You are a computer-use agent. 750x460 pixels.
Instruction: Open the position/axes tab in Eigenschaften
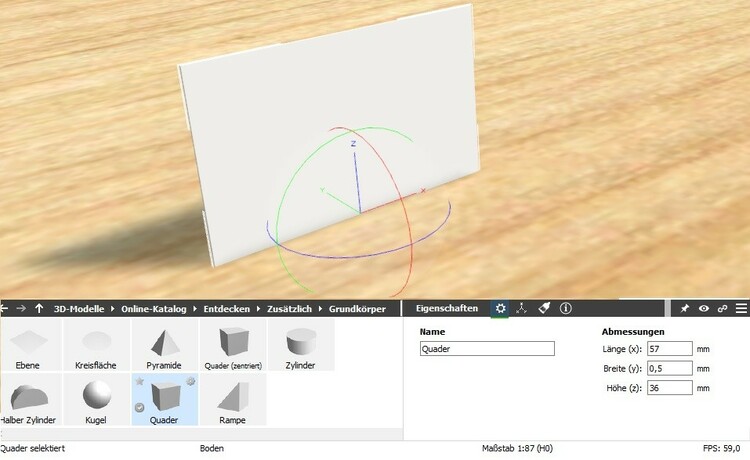(x=521, y=308)
